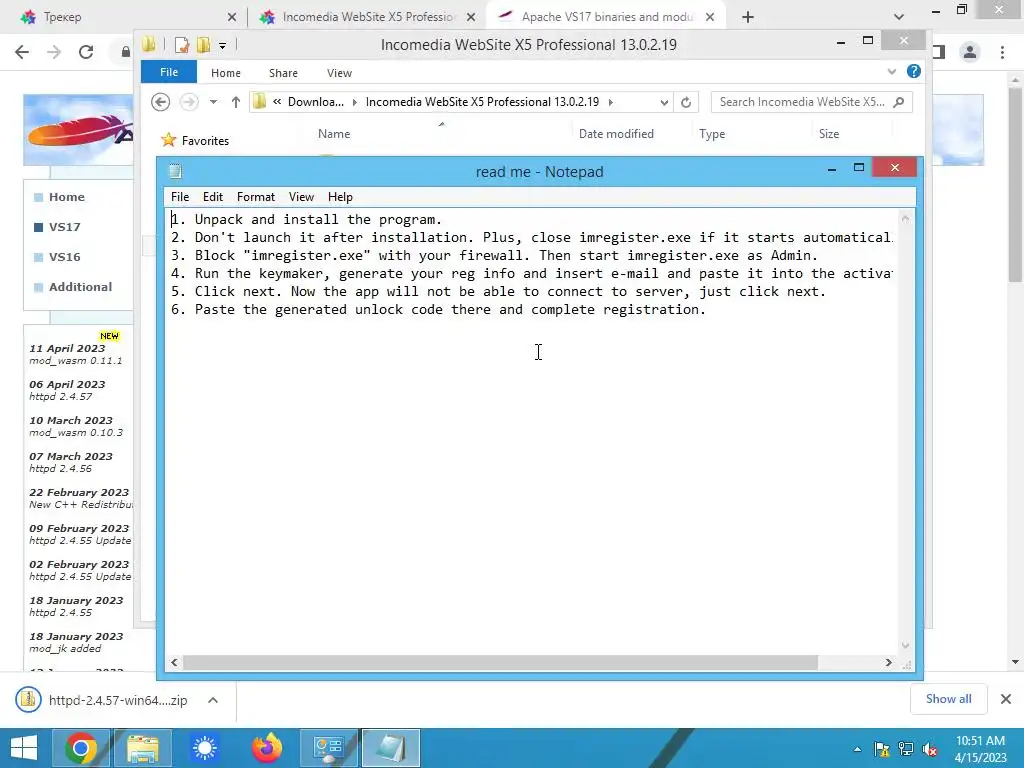Click Explorer search magnifier icon

[x=899, y=102]
